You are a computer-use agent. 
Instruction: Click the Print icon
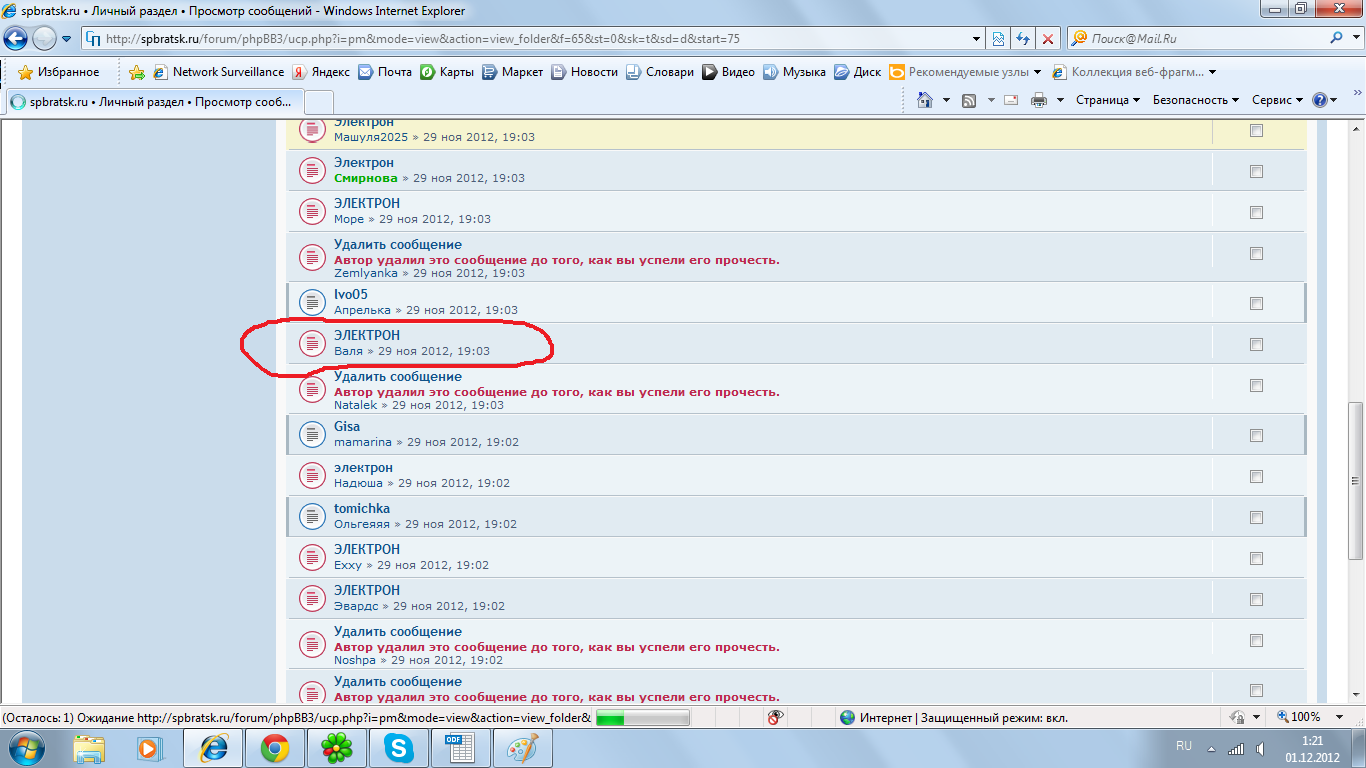coord(1039,100)
